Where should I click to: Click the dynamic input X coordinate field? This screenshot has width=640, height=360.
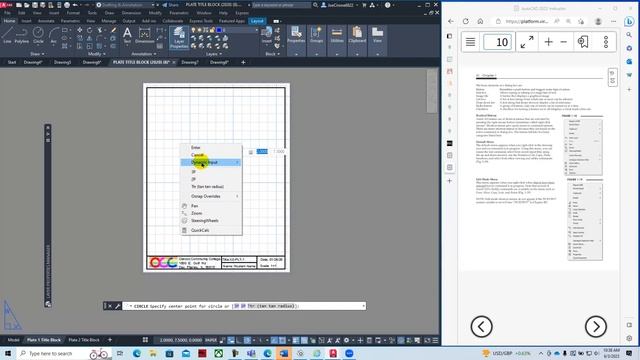click(x=262, y=151)
